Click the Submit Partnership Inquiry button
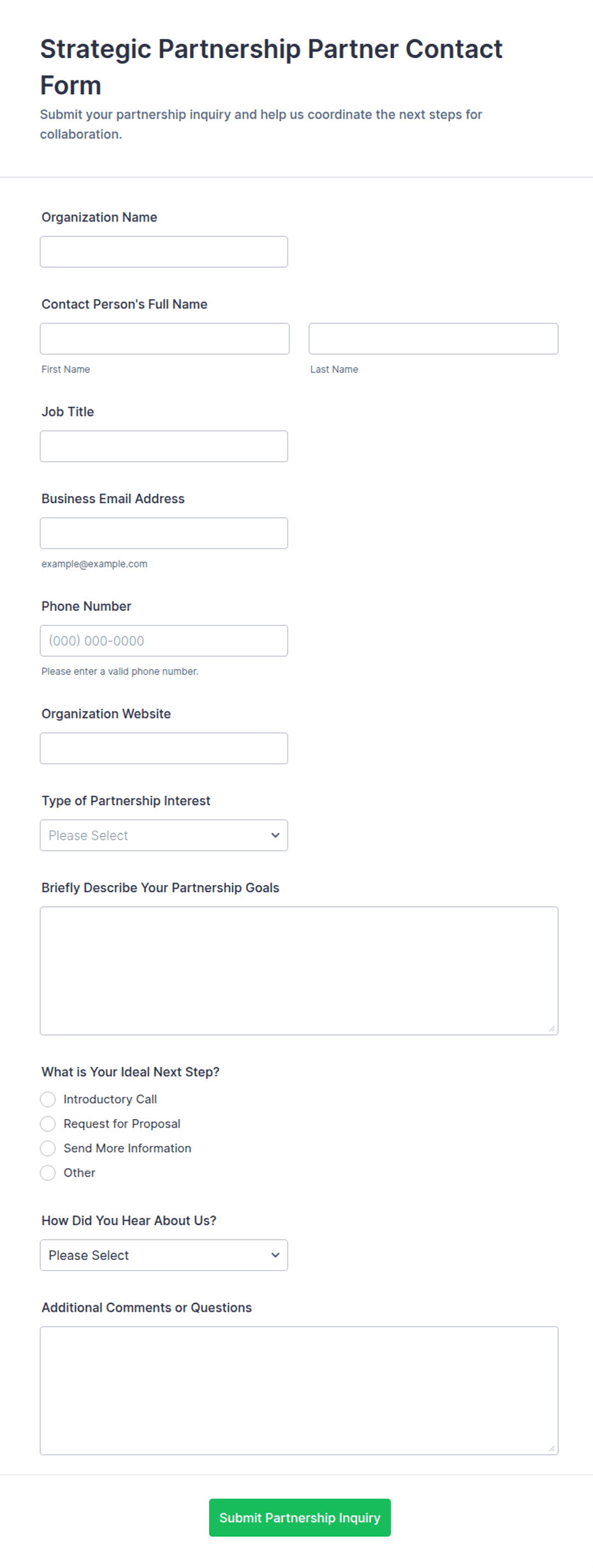 pos(300,1518)
